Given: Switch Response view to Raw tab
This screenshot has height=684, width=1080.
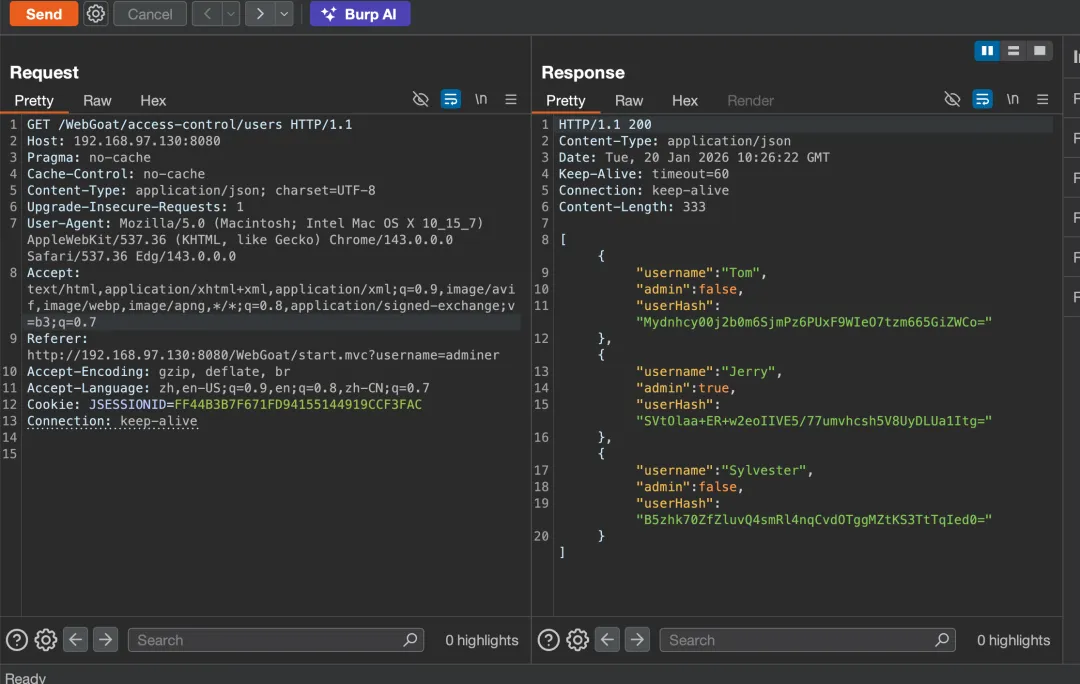Looking at the screenshot, I should click(629, 101).
